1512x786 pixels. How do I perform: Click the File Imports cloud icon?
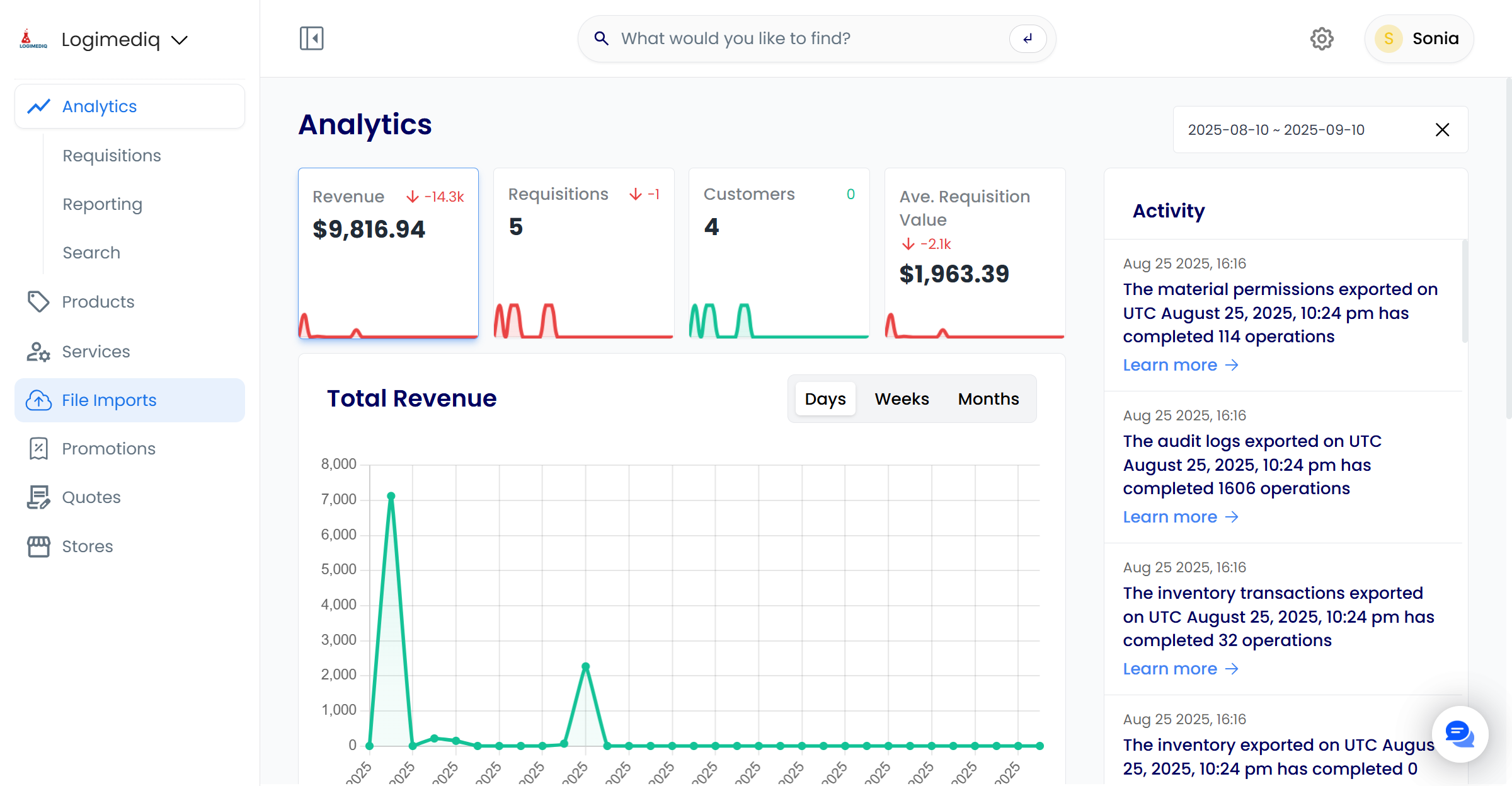(38, 400)
